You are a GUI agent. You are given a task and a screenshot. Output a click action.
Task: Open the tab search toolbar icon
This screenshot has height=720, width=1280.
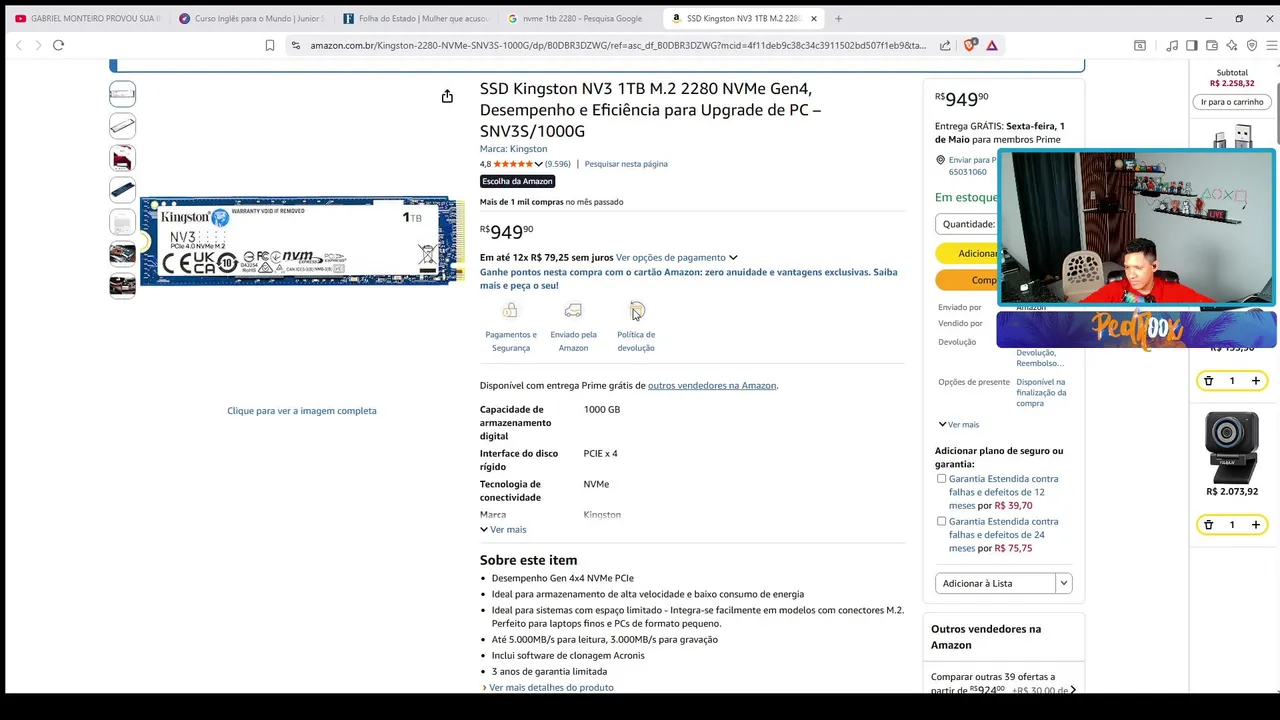click(1139, 45)
